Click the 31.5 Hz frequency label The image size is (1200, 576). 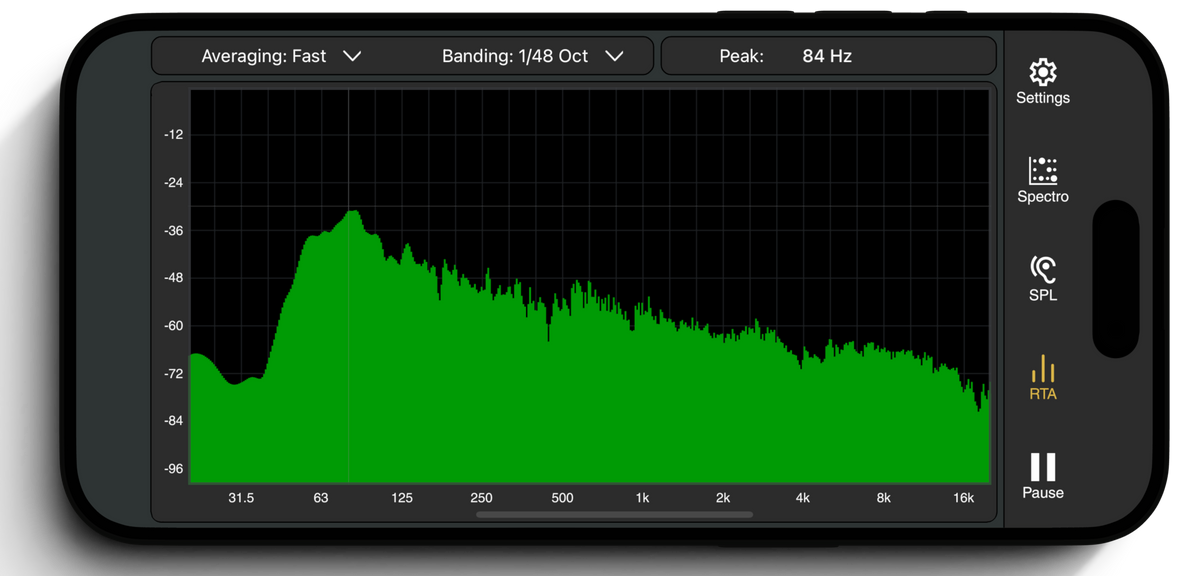(x=241, y=498)
